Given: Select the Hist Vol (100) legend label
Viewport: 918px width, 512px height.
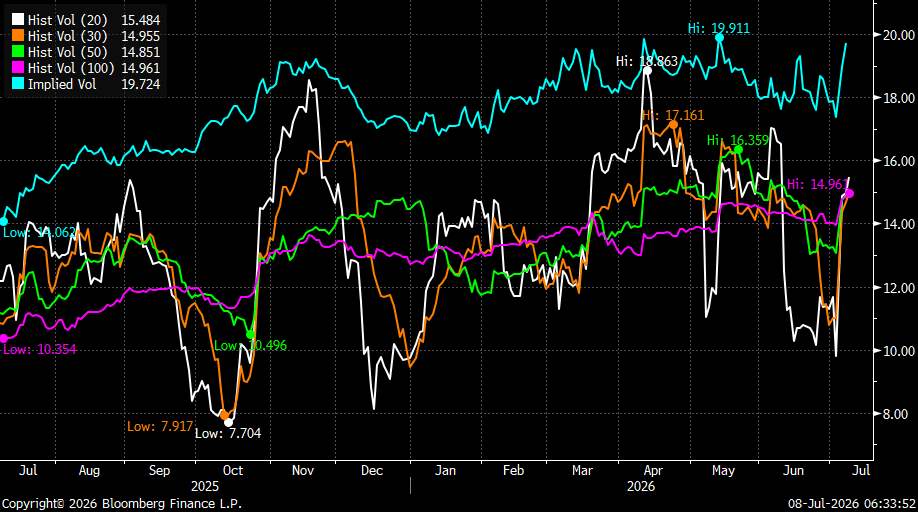Looking at the screenshot, I should (71, 68).
